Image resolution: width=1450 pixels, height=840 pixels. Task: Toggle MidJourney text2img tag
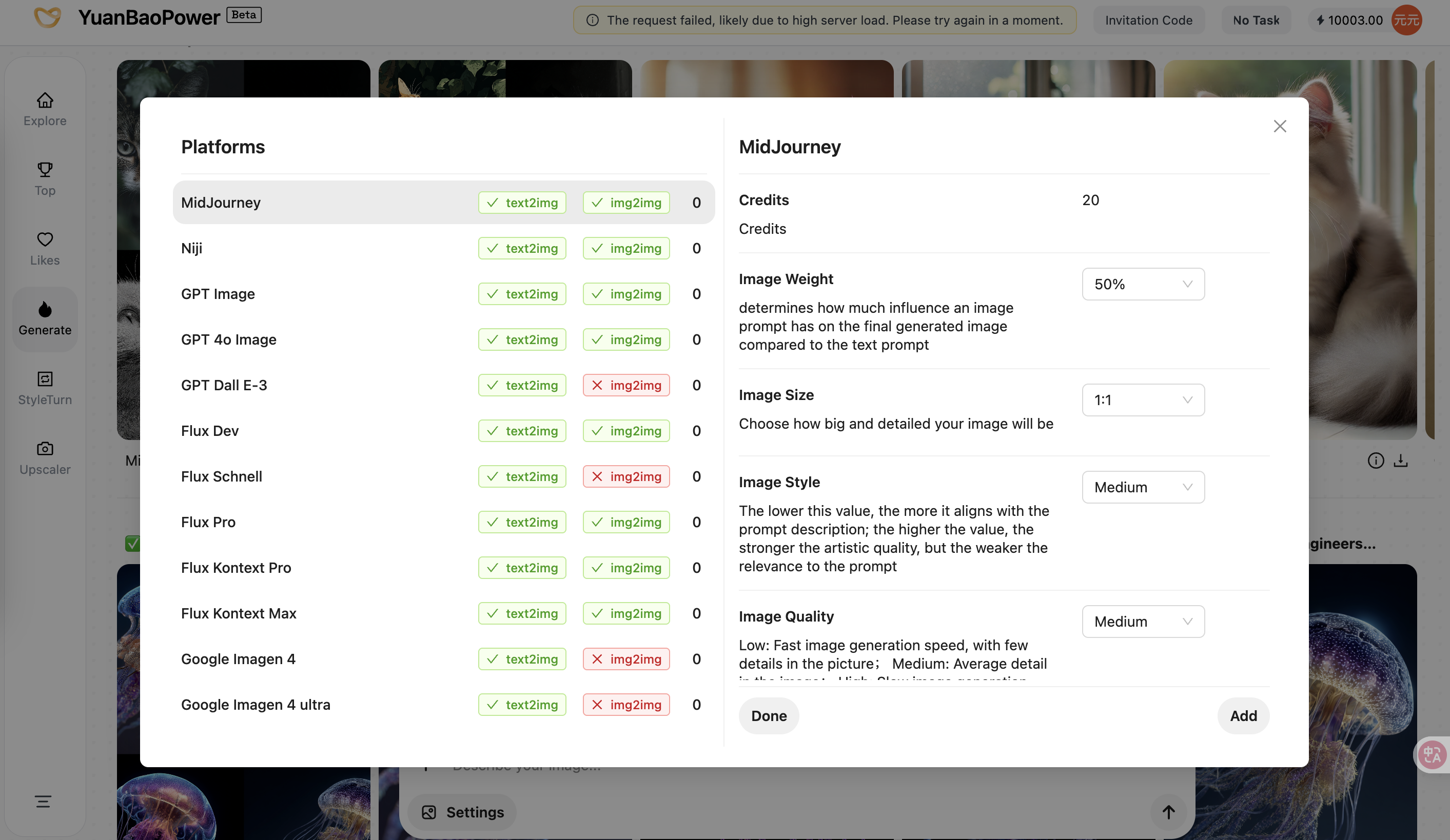click(x=522, y=203)
